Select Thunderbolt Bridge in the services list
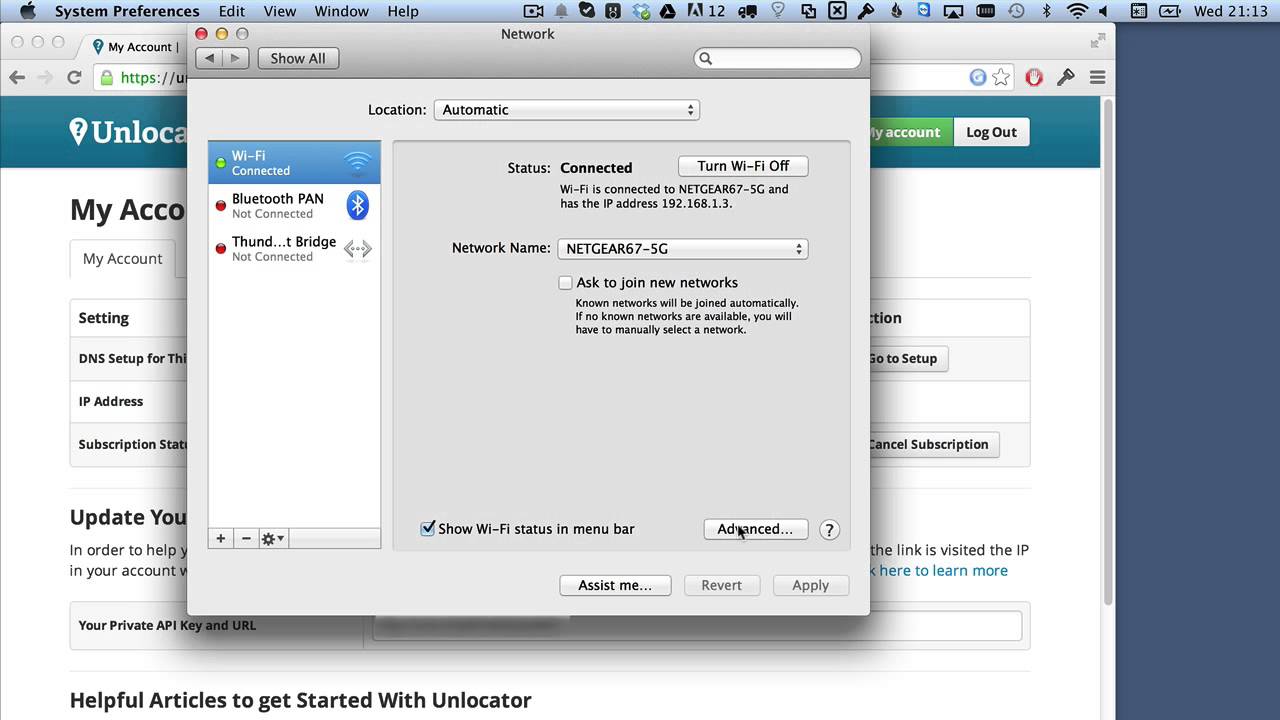This screenshot has height=720, width=1280. (x=294, y=248)
